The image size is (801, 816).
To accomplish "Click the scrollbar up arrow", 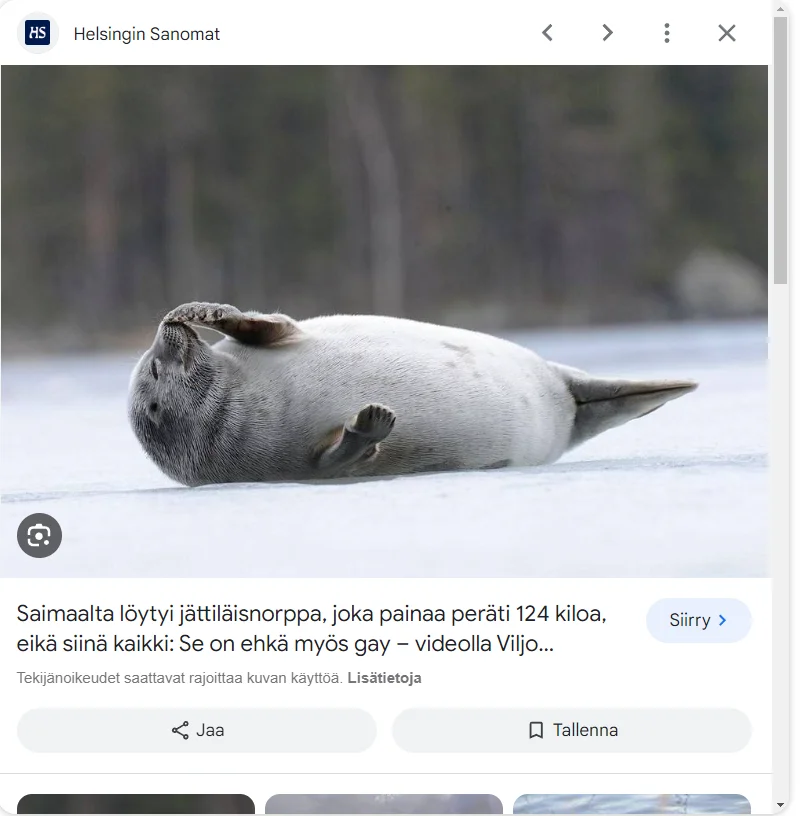I will point(781,8).
